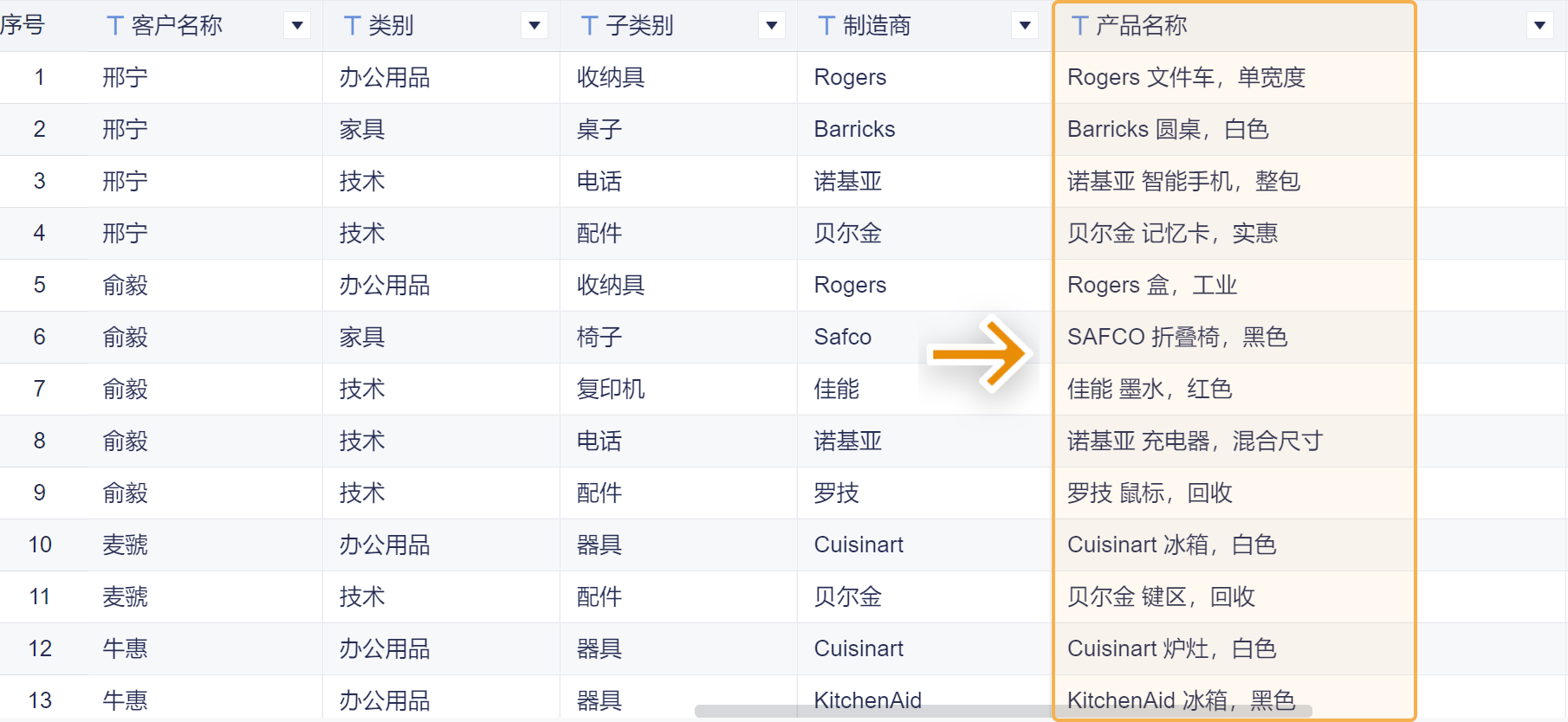
Task: Click the cell "诺基亚 充电器, 混合尺寸"
Action: [1194, 441]
